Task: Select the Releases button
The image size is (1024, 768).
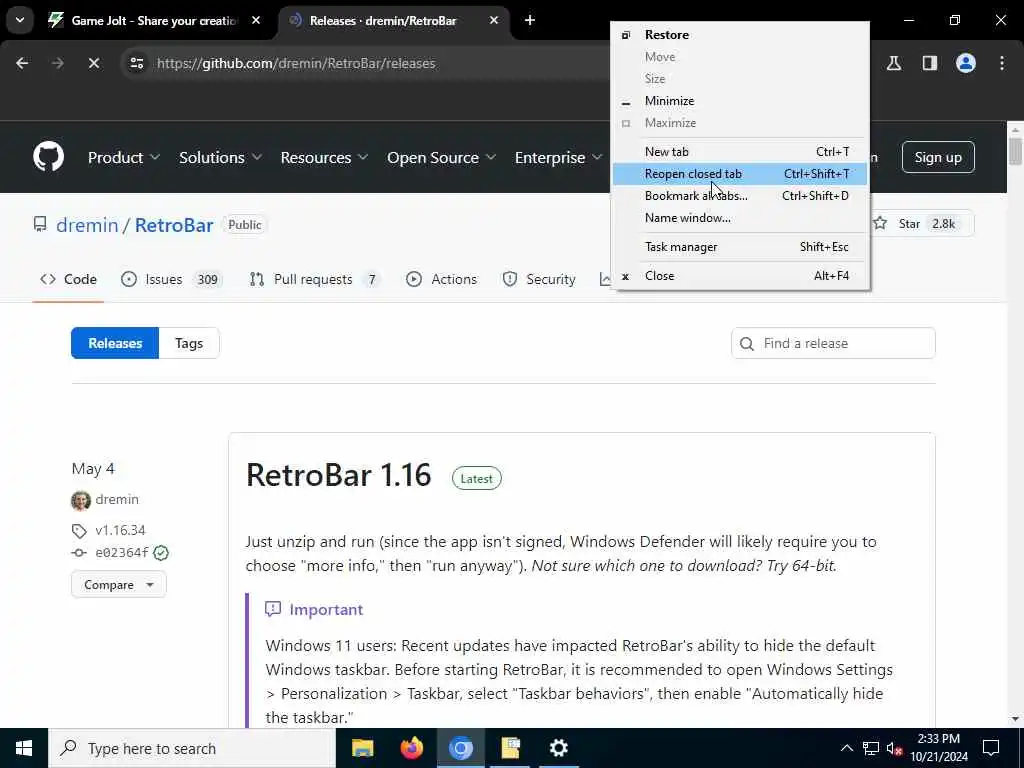Action: [115, 343]
